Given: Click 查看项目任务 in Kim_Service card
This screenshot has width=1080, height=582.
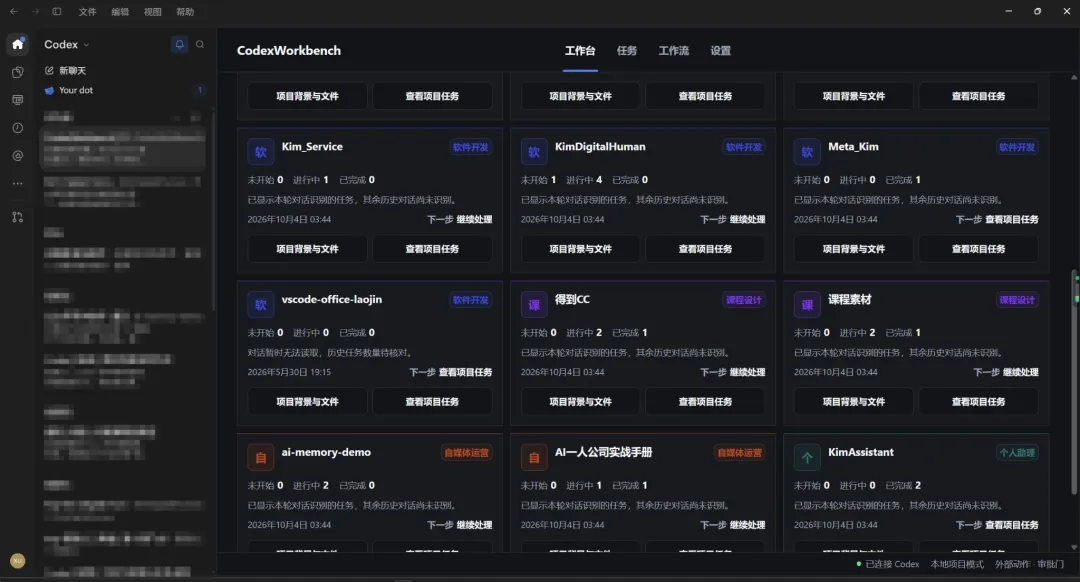Looking at the screenshot, I should (432, 249).
